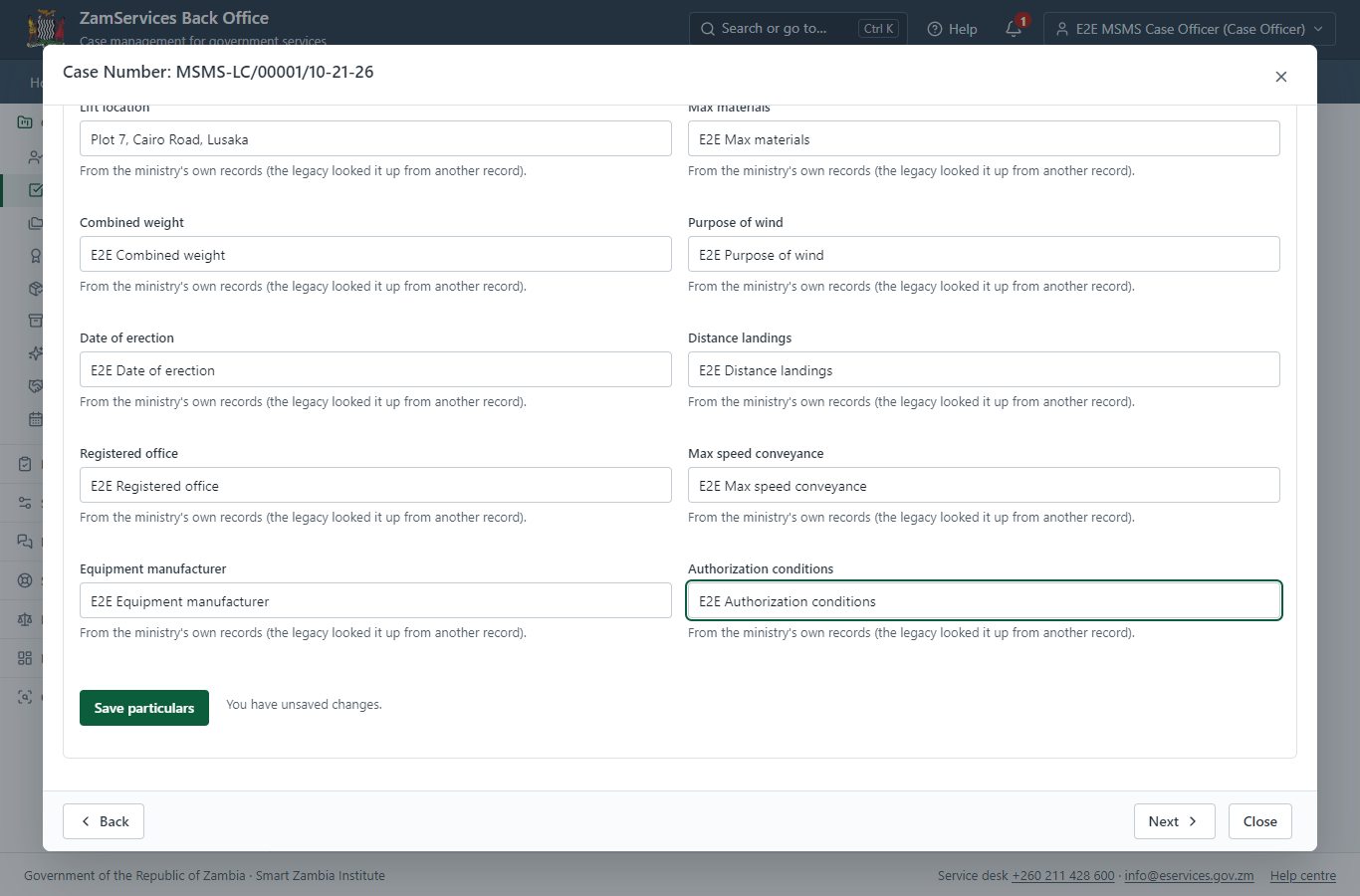Screen dimensions: 1360x896
Task: Click the 'You have unsaved changes.' message
Action: coord(304,705)
